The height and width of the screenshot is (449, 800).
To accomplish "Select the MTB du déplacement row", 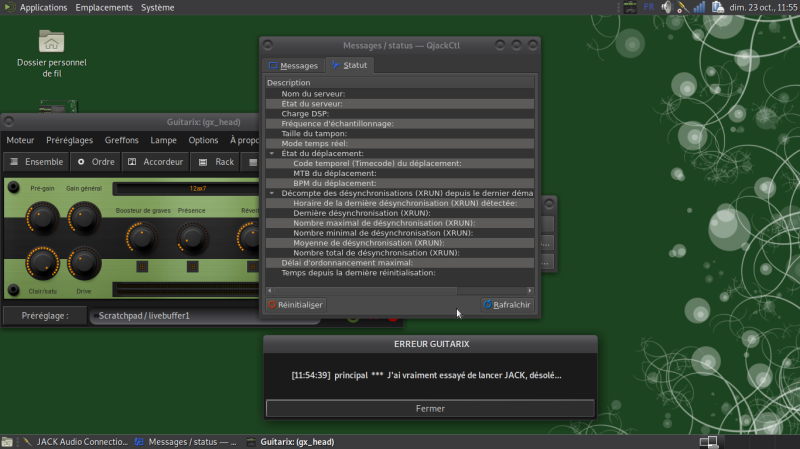I will coord(399,173).
